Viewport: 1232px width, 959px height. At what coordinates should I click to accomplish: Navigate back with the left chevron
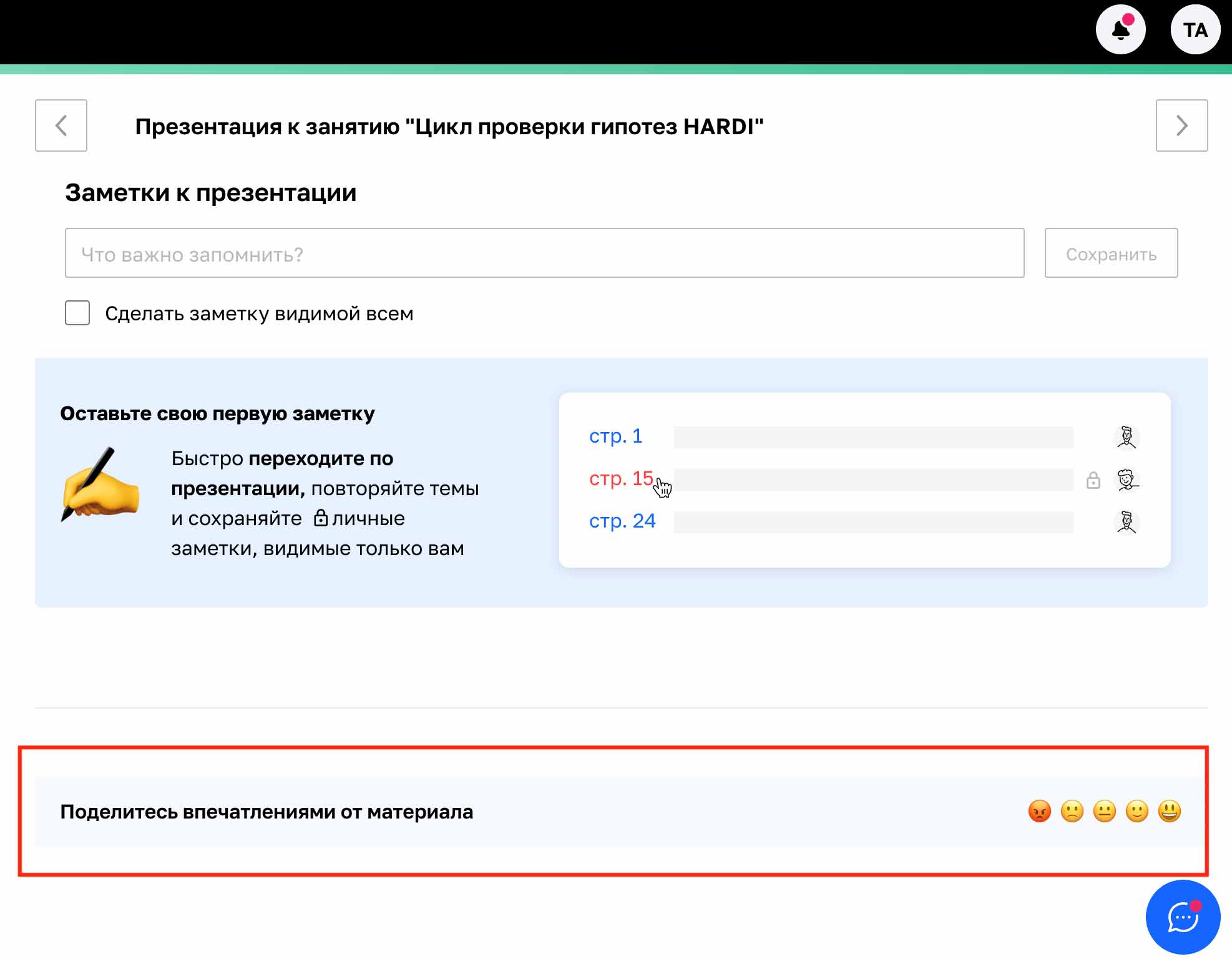click(61, 126)
